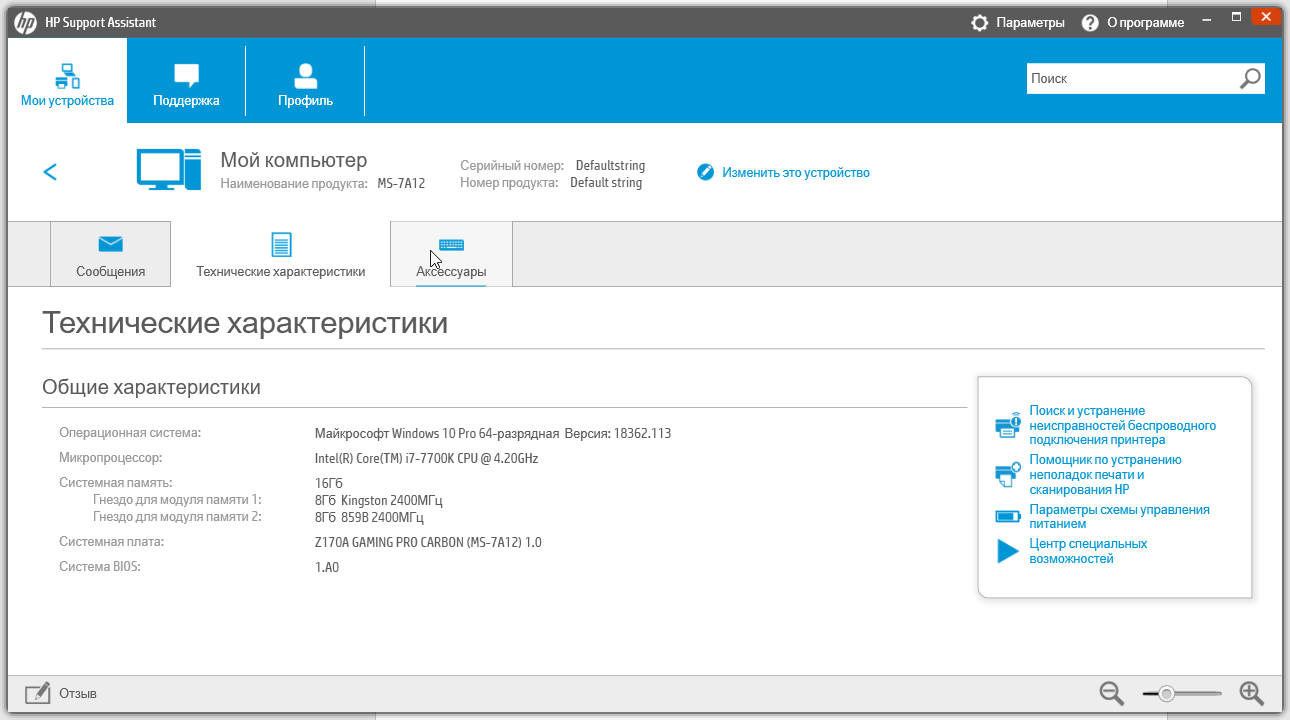Click the search magnifier icon
The image size is (1290, 720).
[1251, 78]
